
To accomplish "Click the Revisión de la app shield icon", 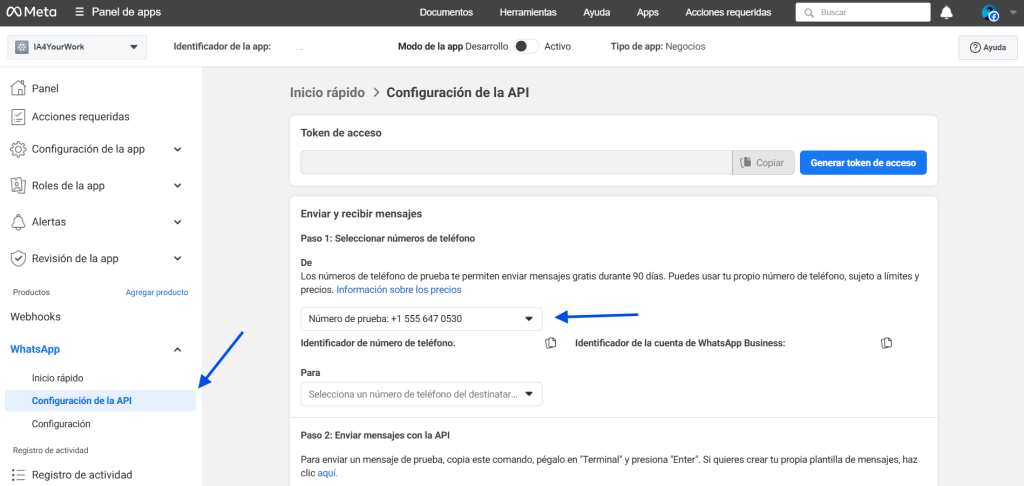I will tap(18, 259).
